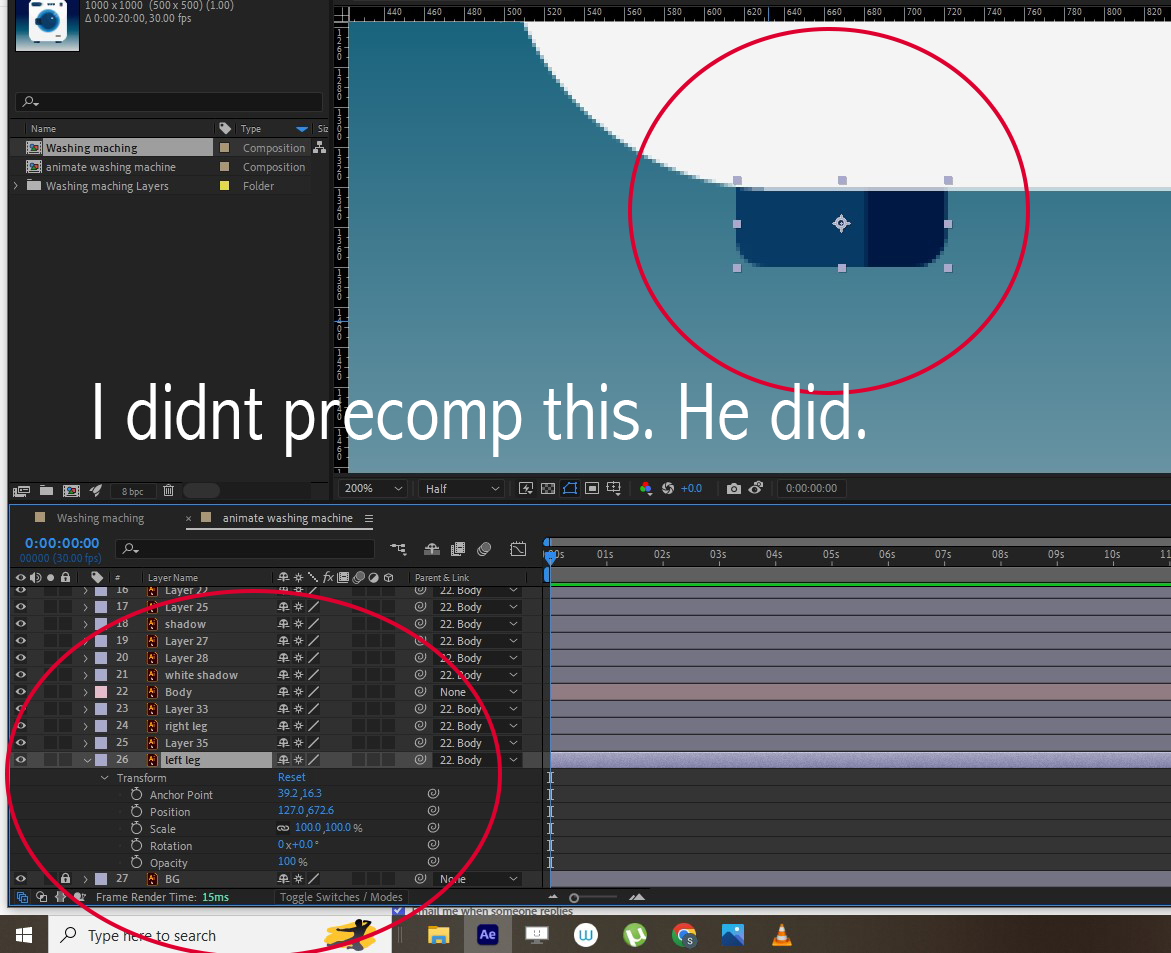Unlock the BG layer

[65, 878]
